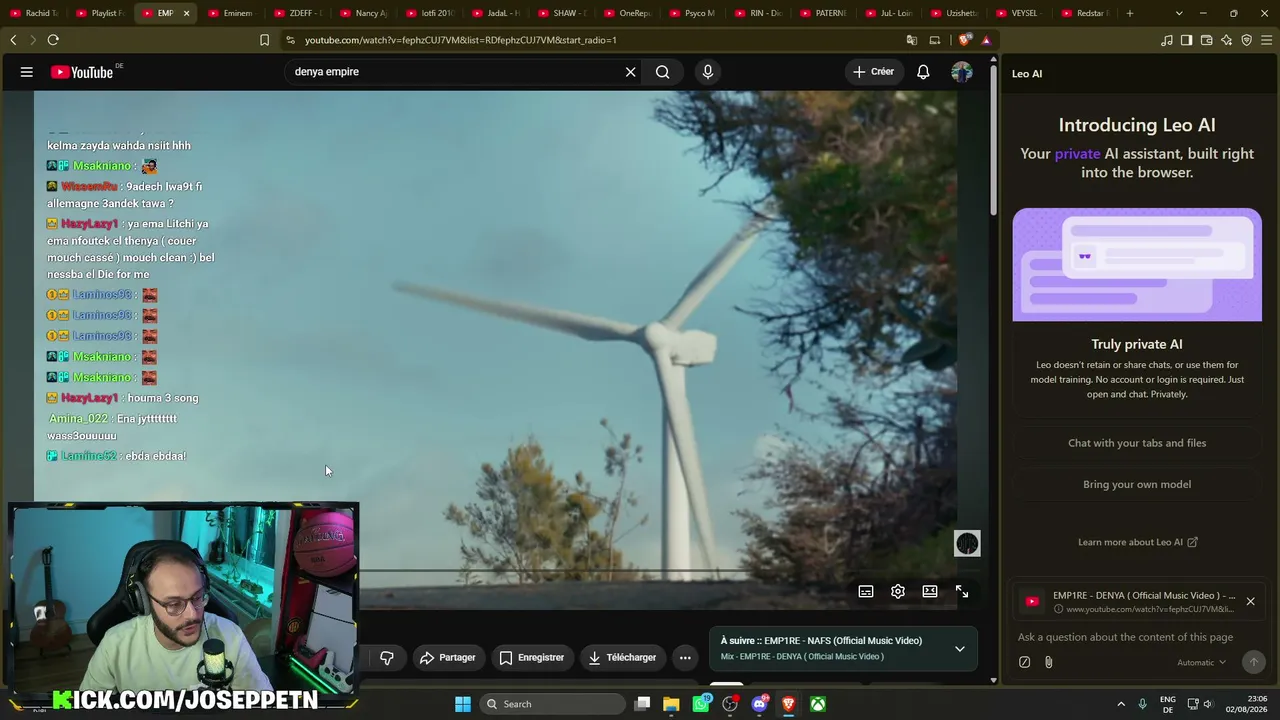Expand the À suivre mix playlist panel
The image size is (1280, 720).
tap(960, 648)
